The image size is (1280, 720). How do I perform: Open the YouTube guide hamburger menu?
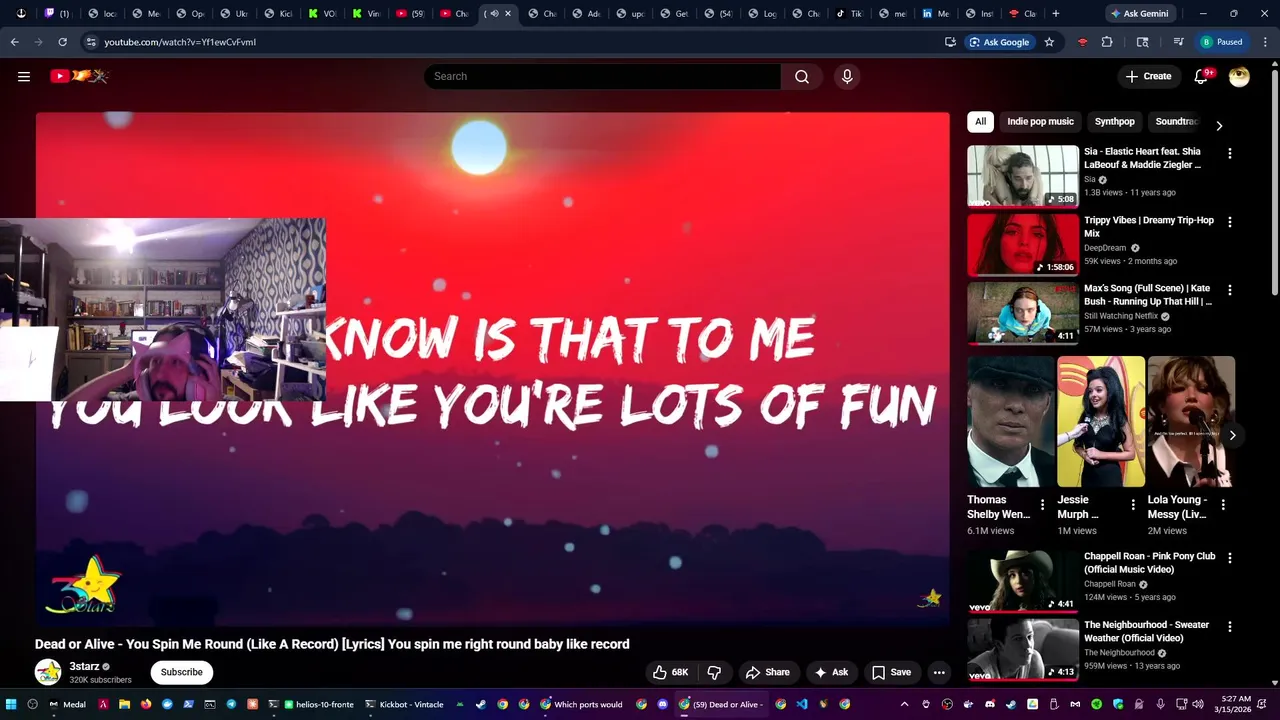coord(24,76)
